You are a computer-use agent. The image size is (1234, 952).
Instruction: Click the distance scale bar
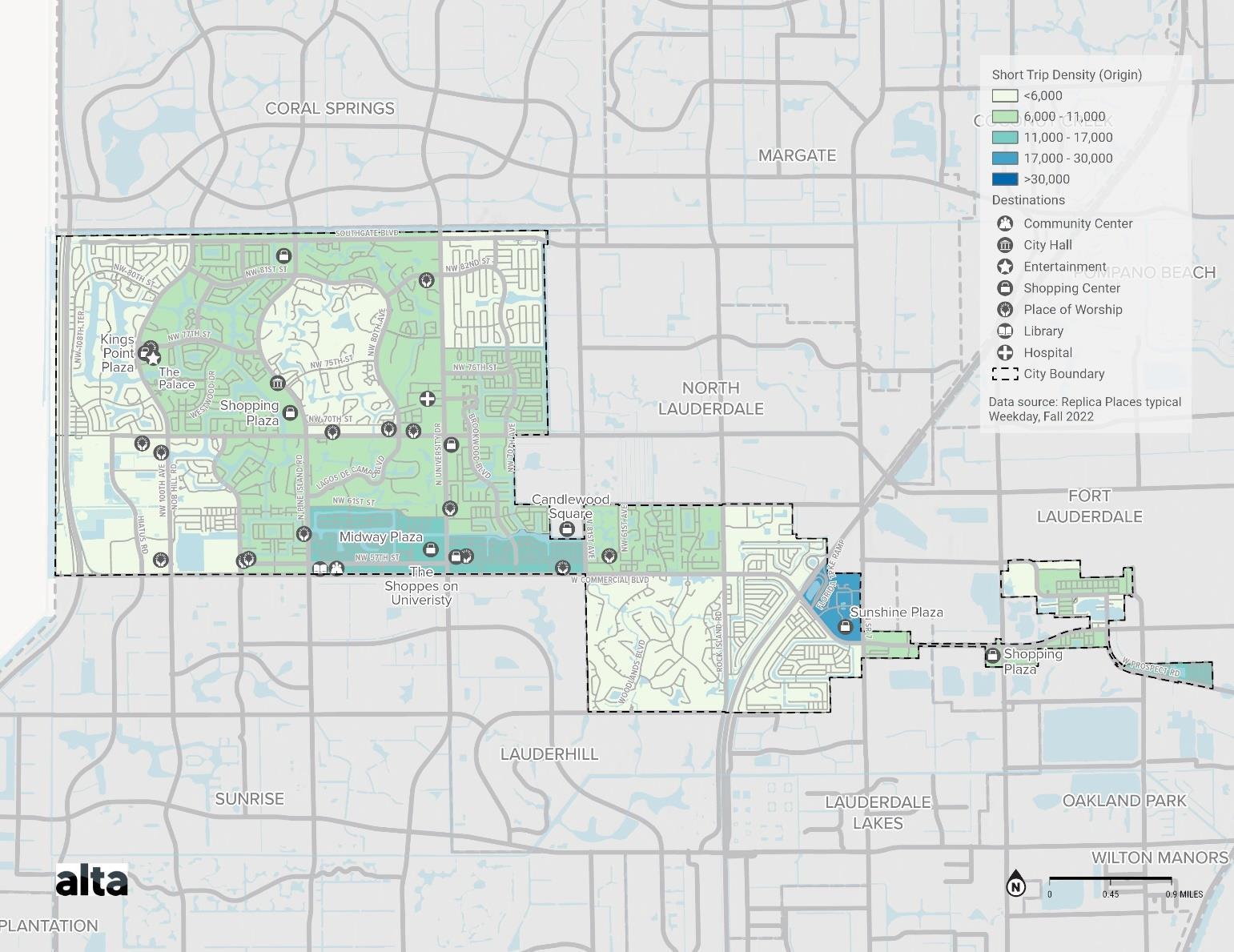click(1111, 879)
